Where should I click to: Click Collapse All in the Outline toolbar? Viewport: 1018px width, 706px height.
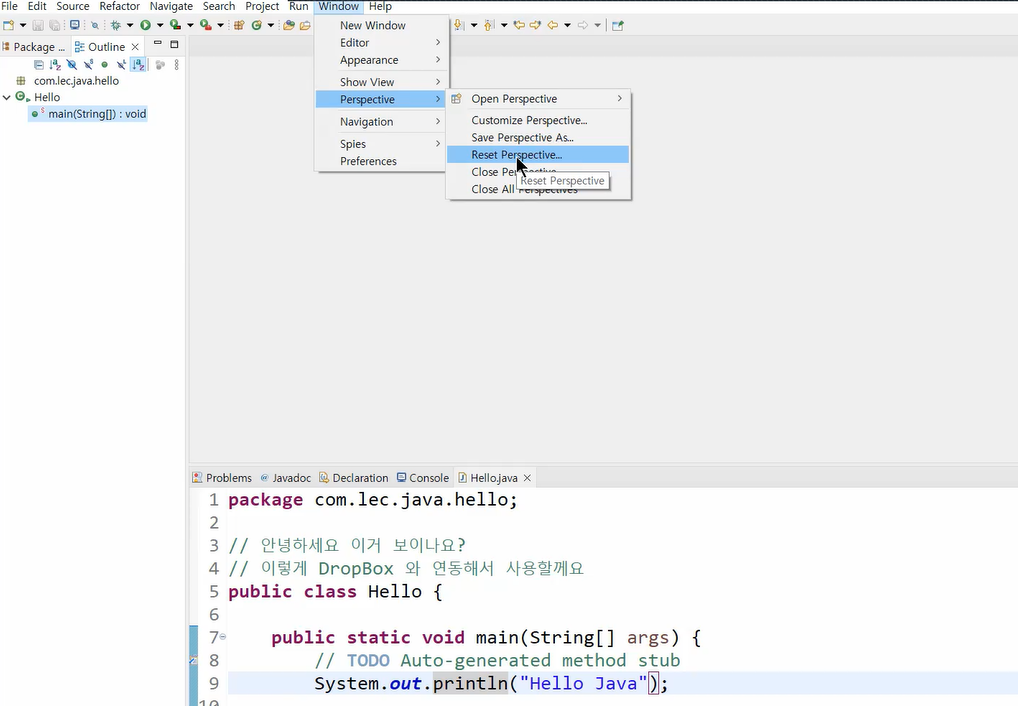39,65
